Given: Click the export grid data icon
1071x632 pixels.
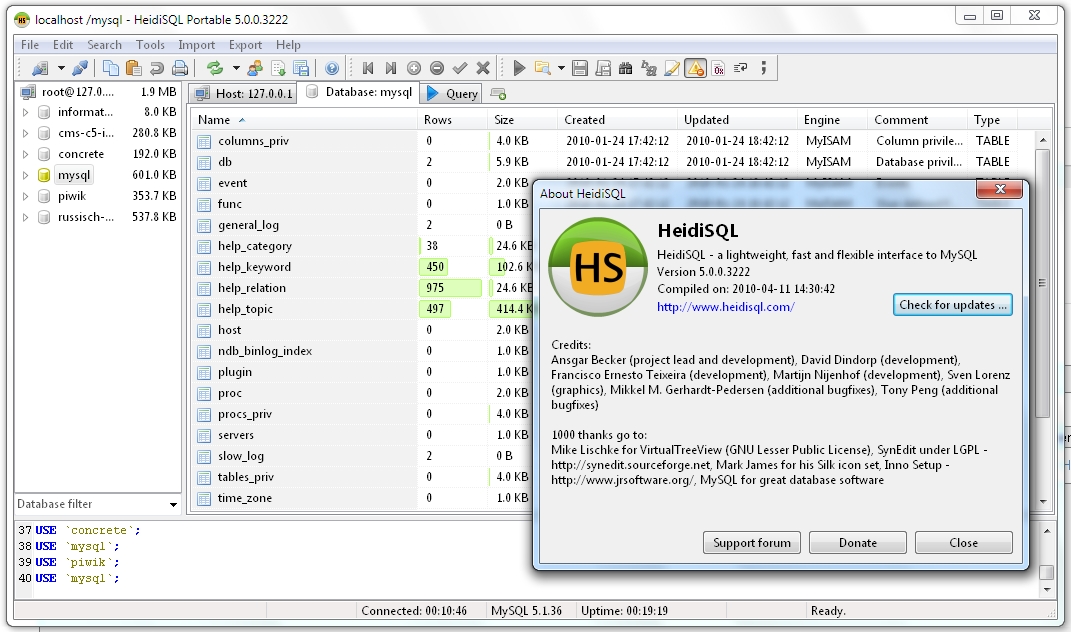Looking at the screenshot, I should click(301, 68).
